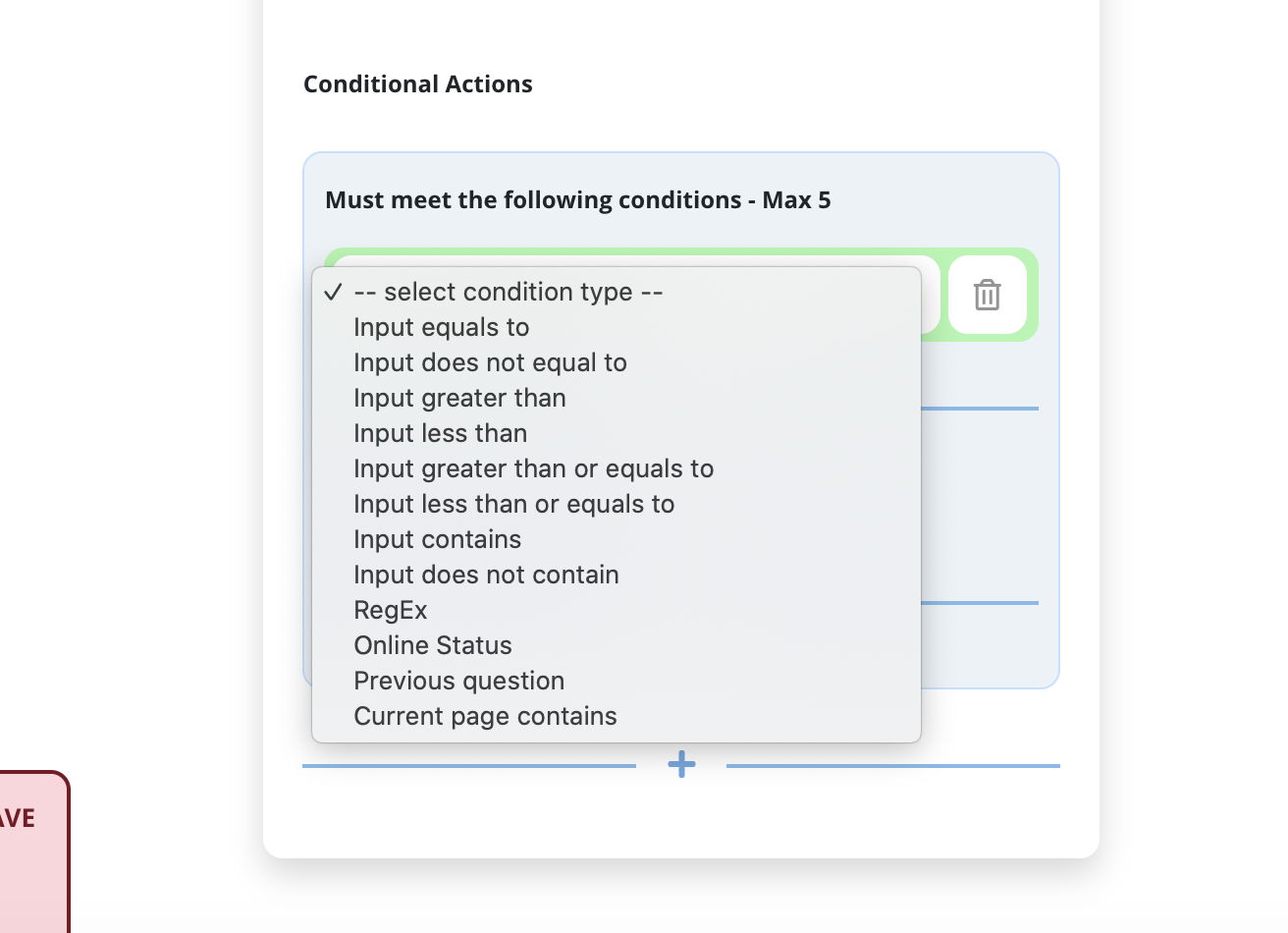Delete the condition with the trash icon
Viewport: 1288px width, 933px height.
(x=987, y=295)
